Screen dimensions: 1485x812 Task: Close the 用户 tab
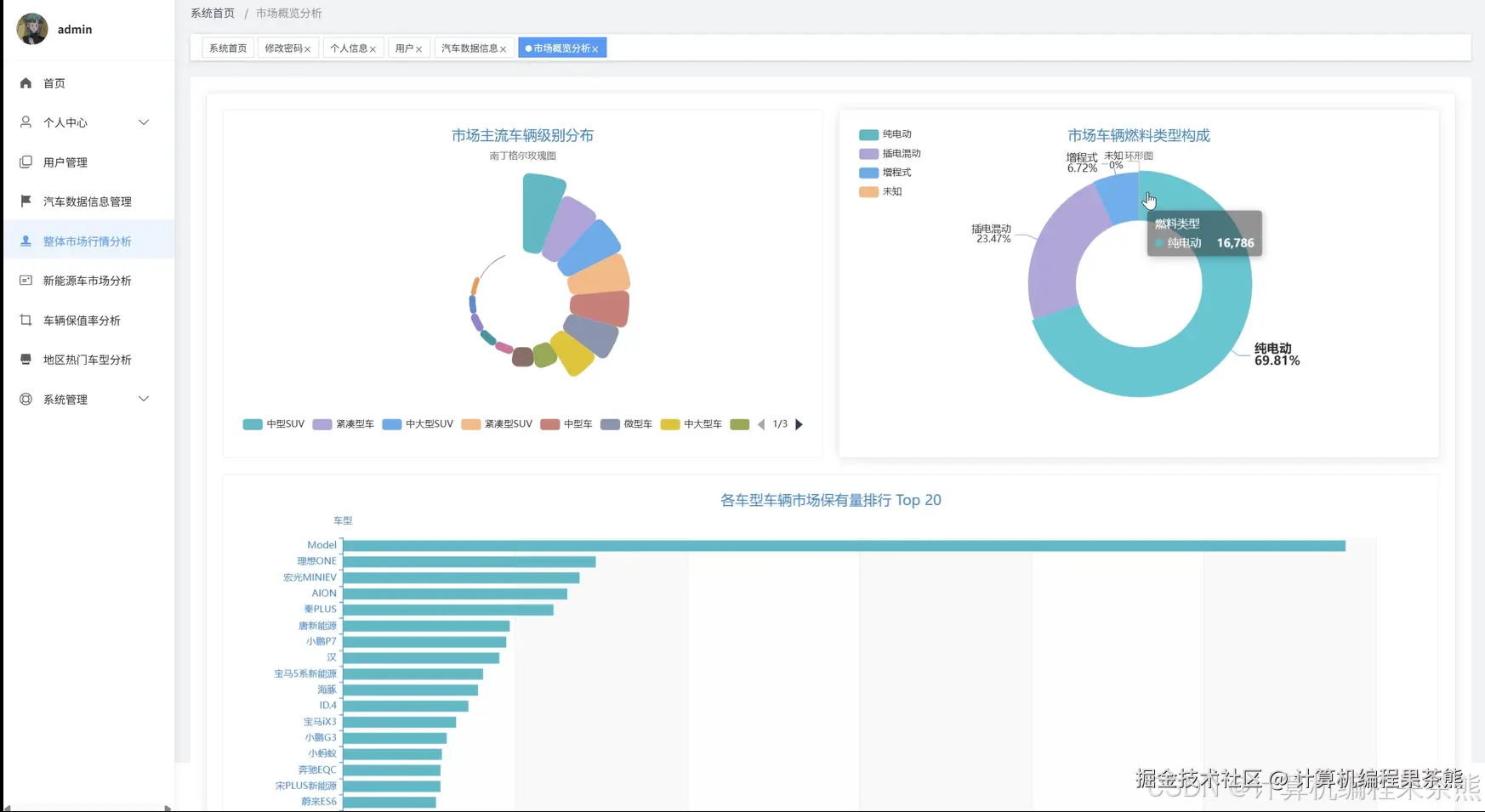[418, 49]
